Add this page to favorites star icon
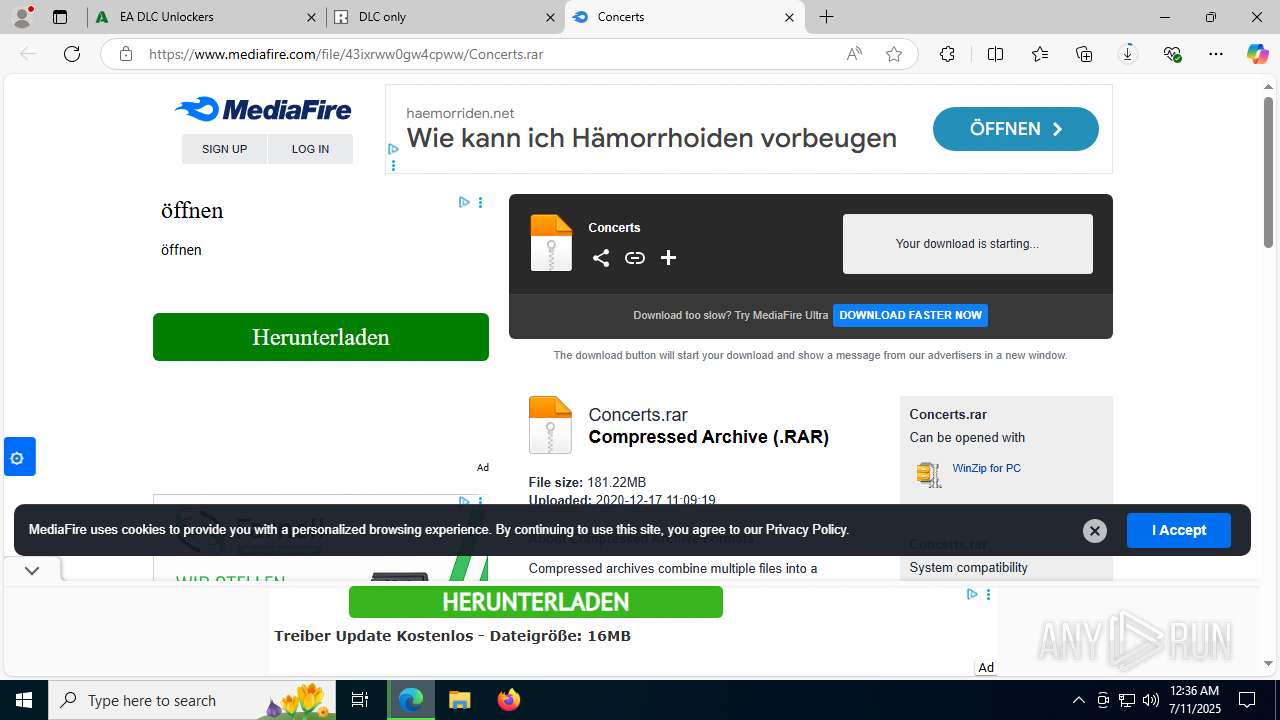This screenshot has width=1280, height=720. coord(894,54)
